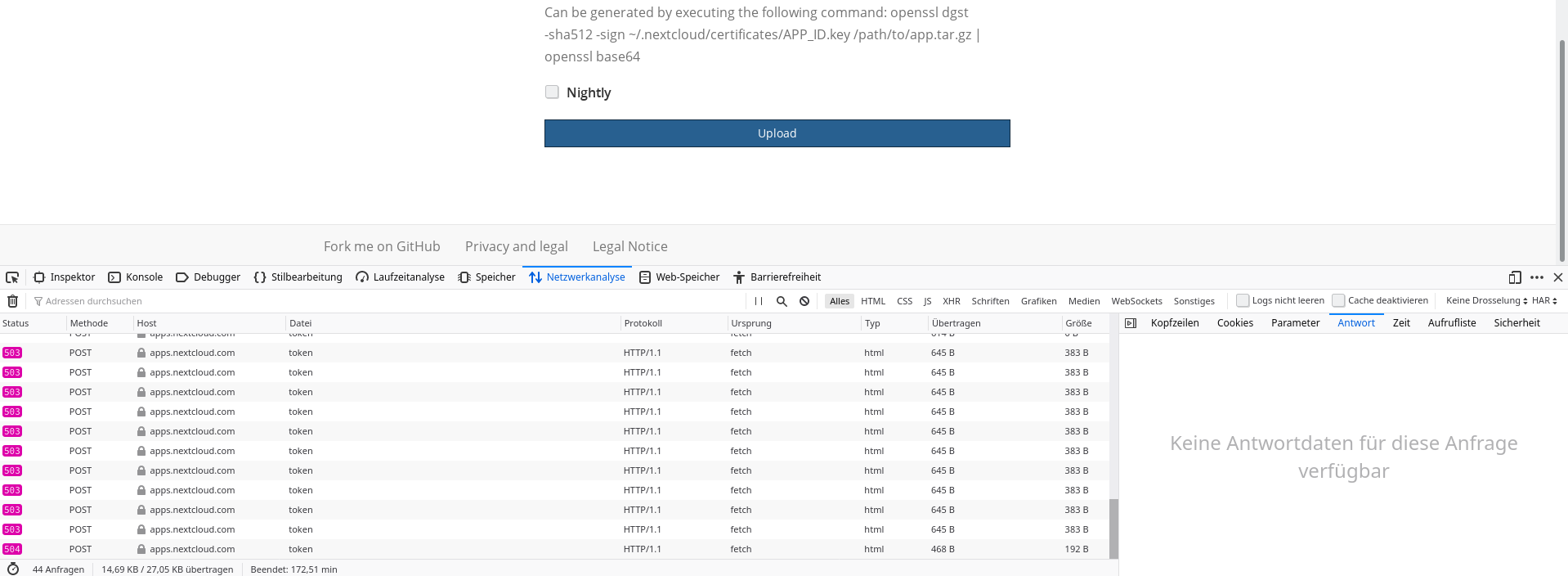Sort requests by Übertragen column
The width and height of the screenshot is (1568, 576).
pos(995,323)
